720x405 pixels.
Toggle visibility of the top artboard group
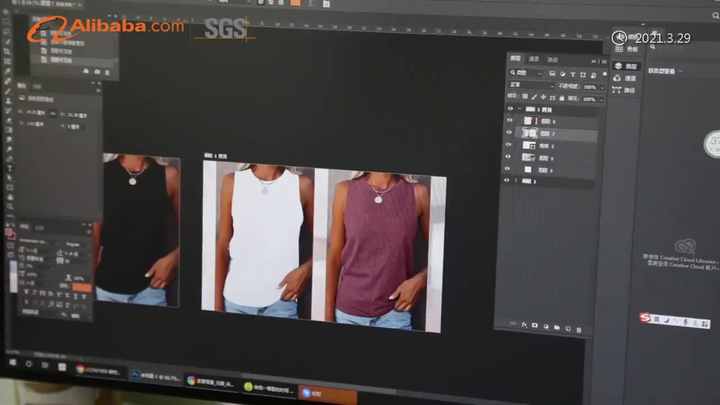click(x=510, y=109)
